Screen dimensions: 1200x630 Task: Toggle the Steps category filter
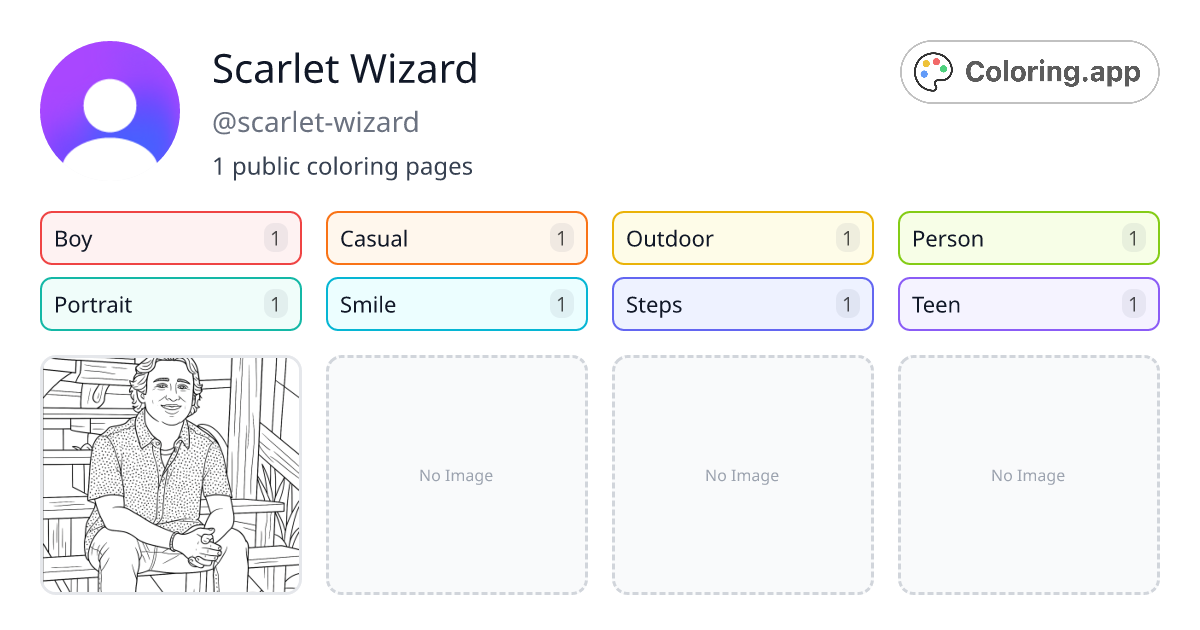tap(742, 304)
